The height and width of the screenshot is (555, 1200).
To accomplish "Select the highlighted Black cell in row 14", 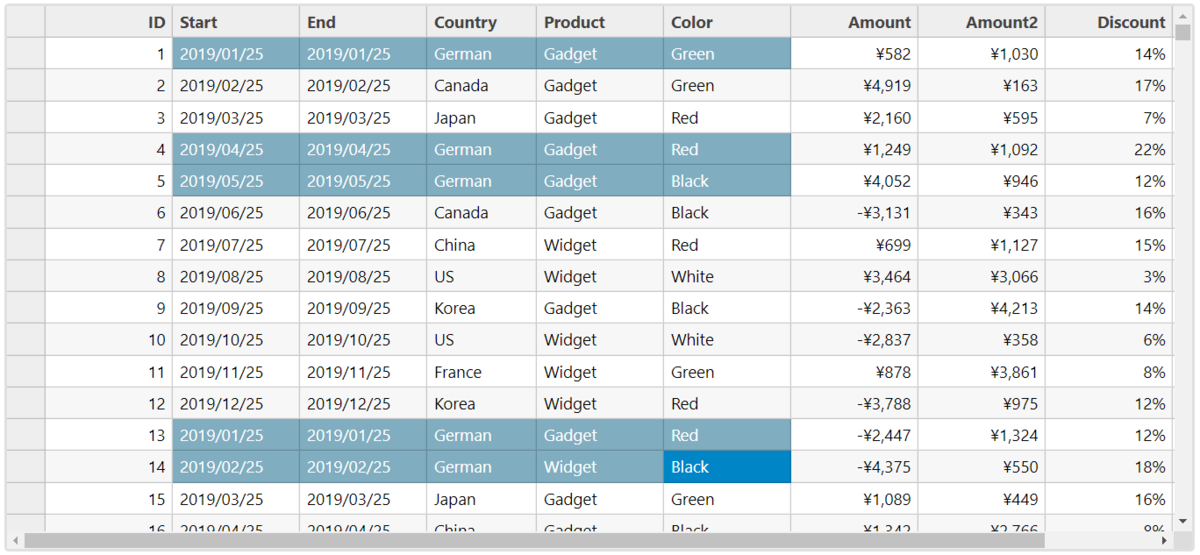I will 727,467.
